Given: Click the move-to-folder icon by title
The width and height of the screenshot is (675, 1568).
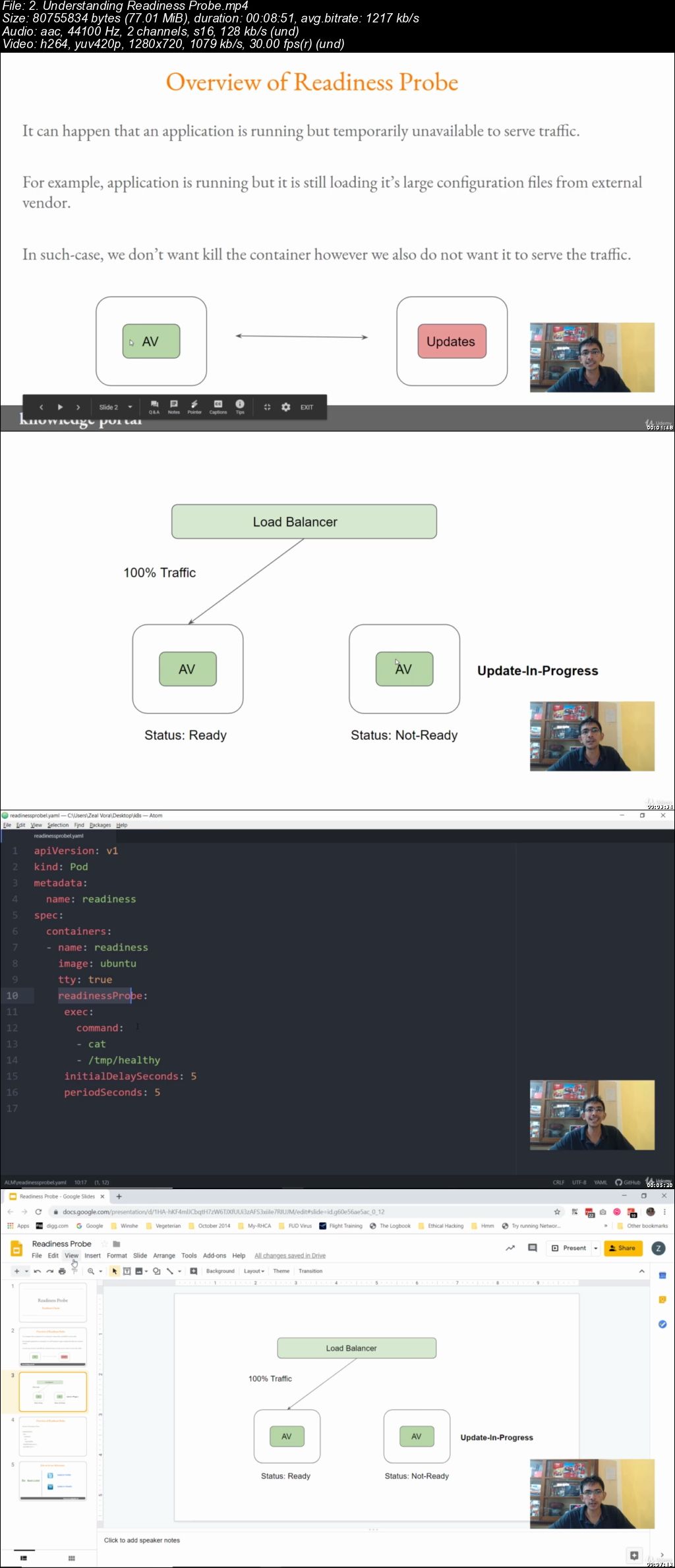Looking at the screenshot, I should tap(117, 1244).
